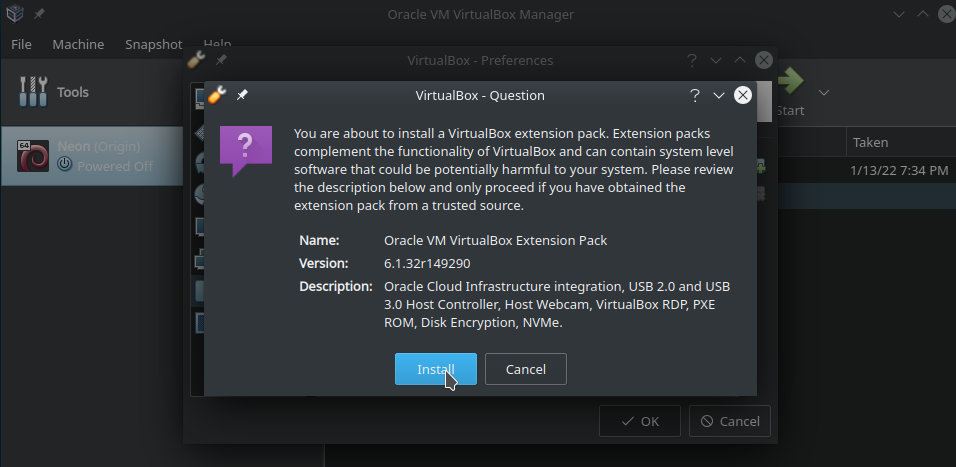Click the snapshot timestamp 1/13/22 7:34 PM
Viewport: 956px width, 467px height.
click(899, 170)
